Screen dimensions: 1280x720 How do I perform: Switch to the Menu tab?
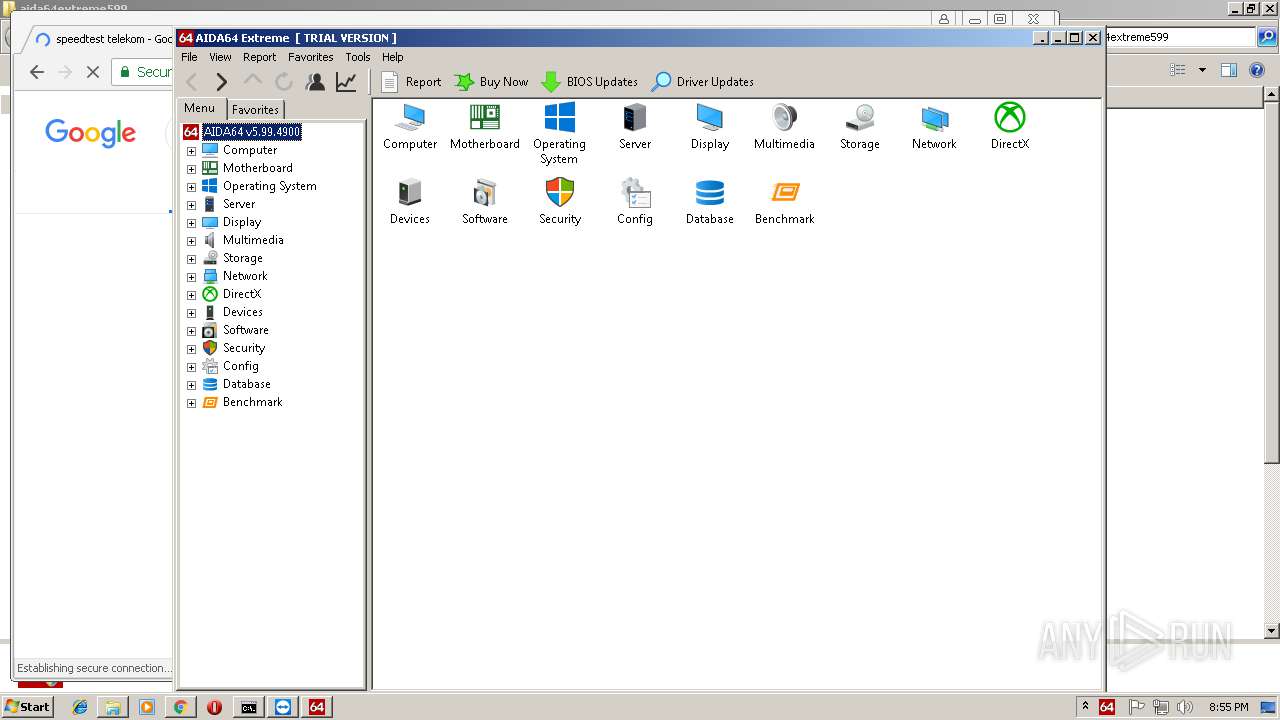(x=200, y=108)
